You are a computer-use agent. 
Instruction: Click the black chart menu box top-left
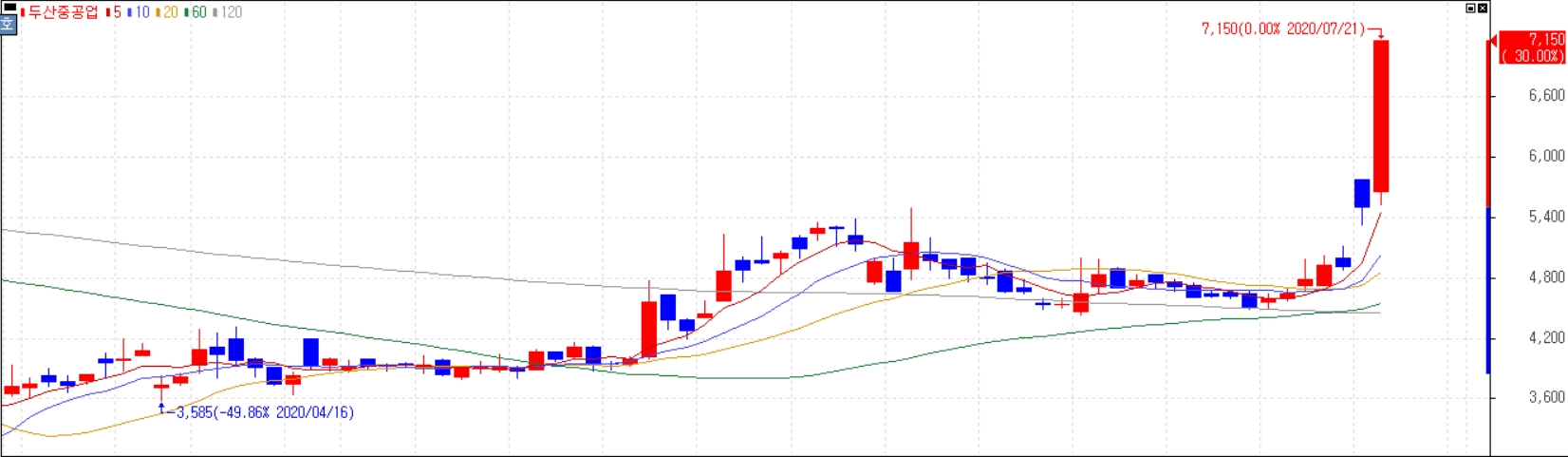(9, 8)
